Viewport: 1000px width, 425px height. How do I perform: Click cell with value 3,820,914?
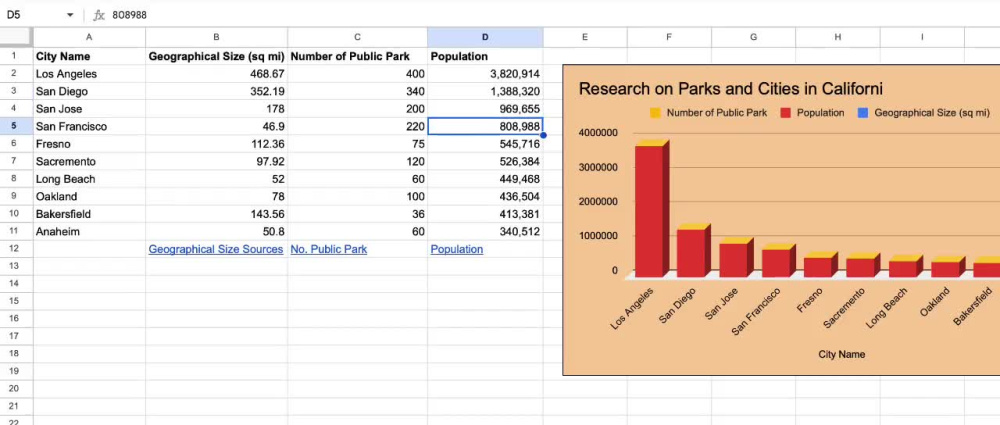click(485, 74)
